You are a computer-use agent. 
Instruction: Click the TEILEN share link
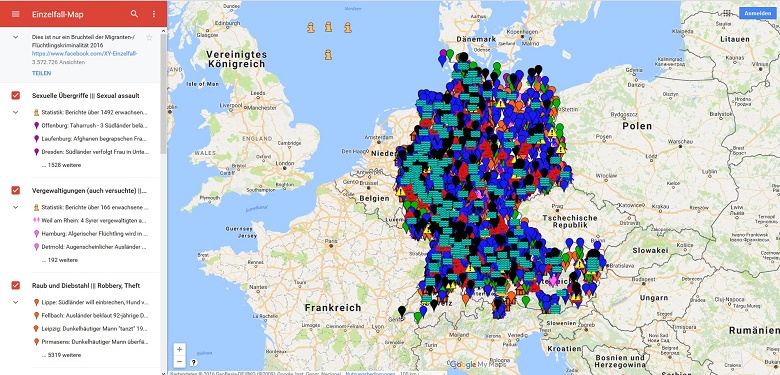pos(41,73)
